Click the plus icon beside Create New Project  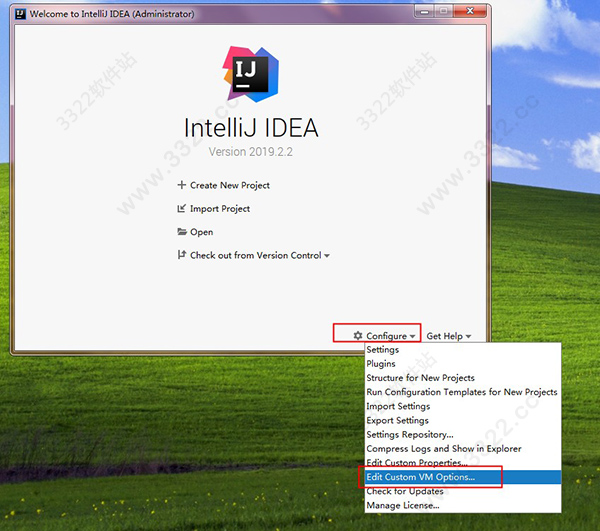click(x=181, y=185)
